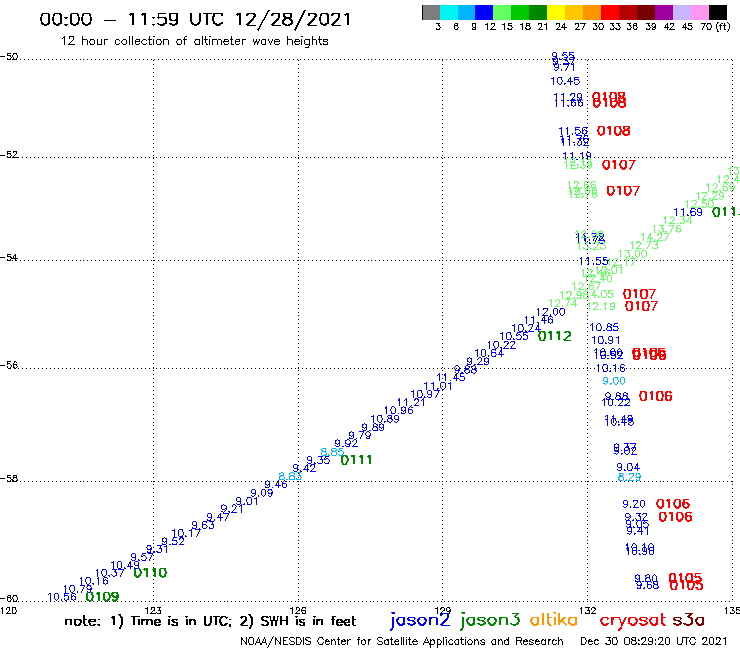
Task: Click the wave height value '10.45'
Action: [x=565, y=81]
